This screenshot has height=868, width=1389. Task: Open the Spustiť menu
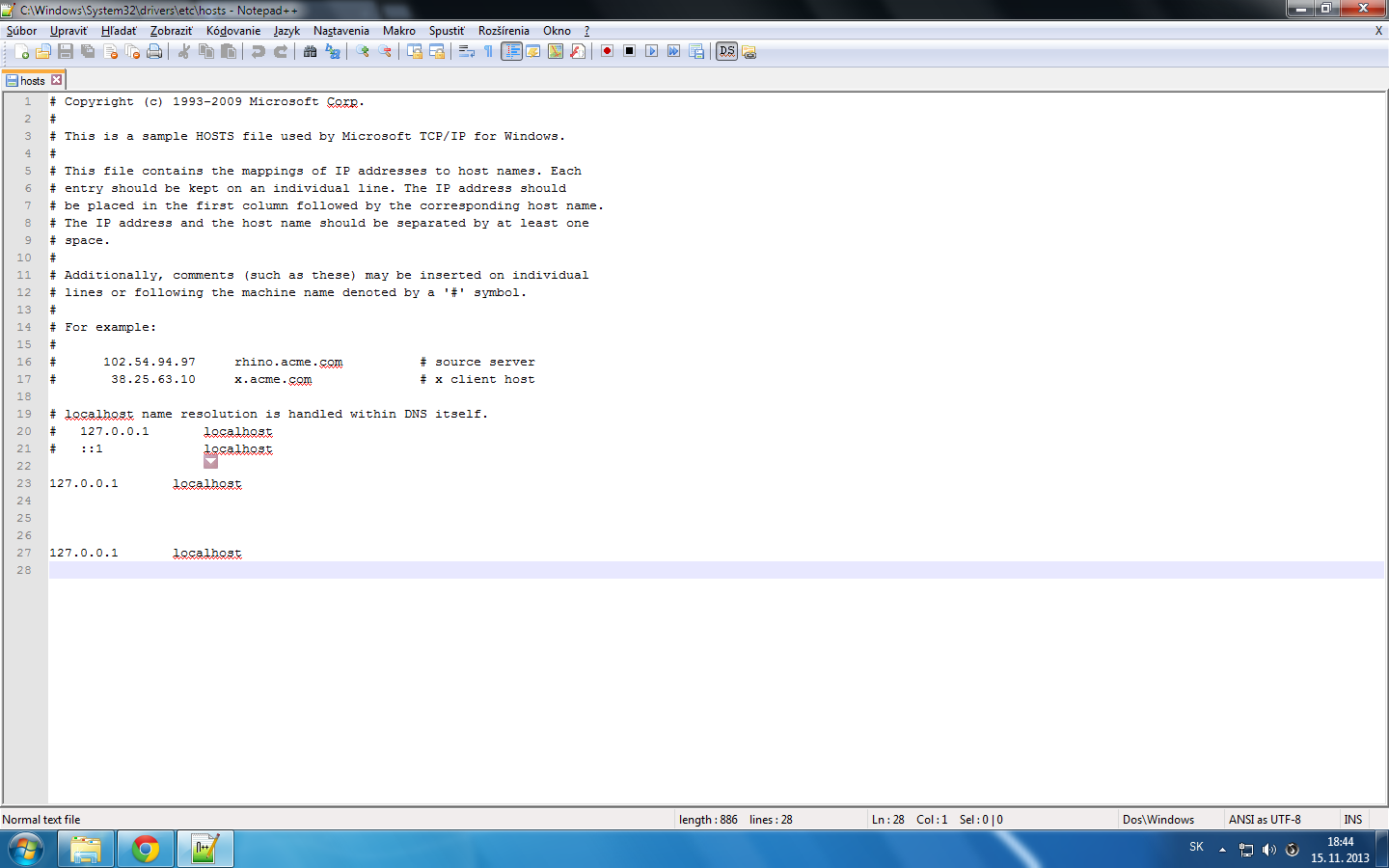(x=447, y=31)
